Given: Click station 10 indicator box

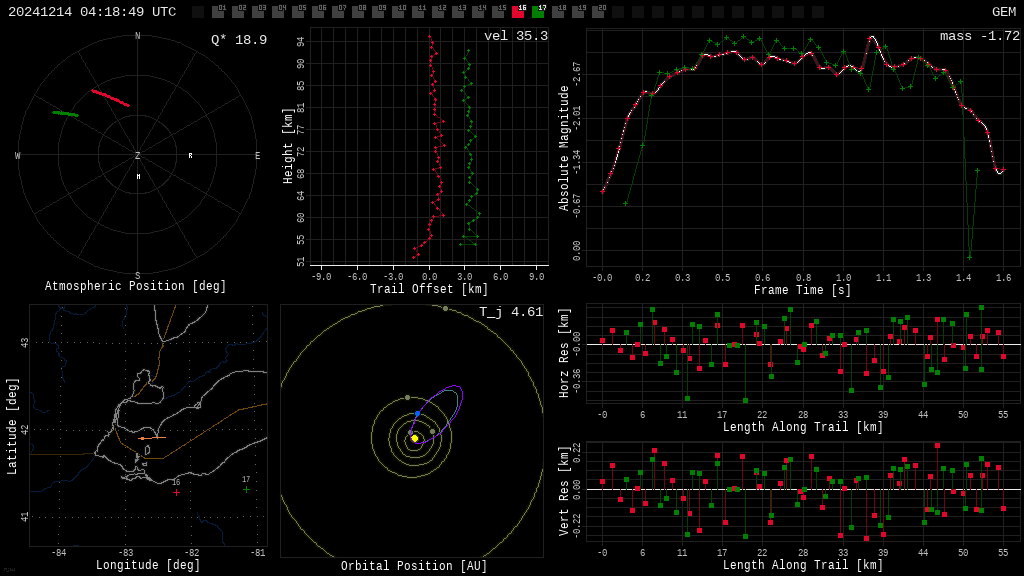Looking at the screenshot, I should click(x=398, y=12).
